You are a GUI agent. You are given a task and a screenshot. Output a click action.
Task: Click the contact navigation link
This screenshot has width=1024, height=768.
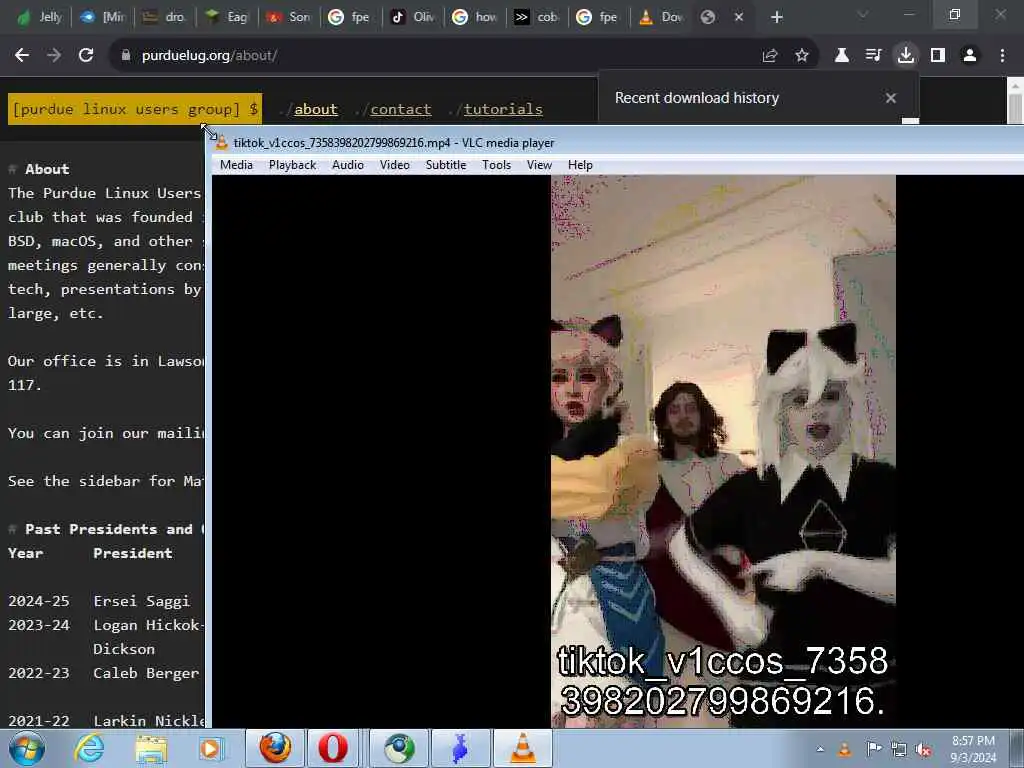(x=401, y=109)
